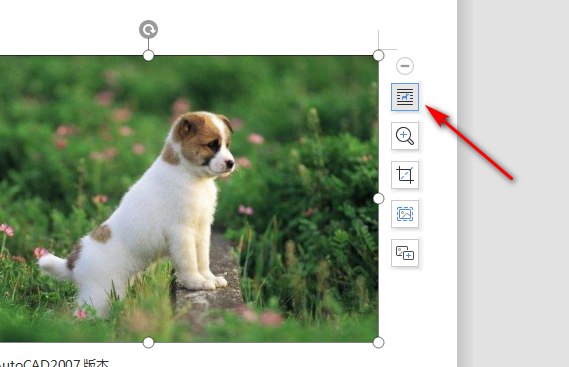
Task: Open the text wrapping layout options icon
Action: [x=405, y=97]
